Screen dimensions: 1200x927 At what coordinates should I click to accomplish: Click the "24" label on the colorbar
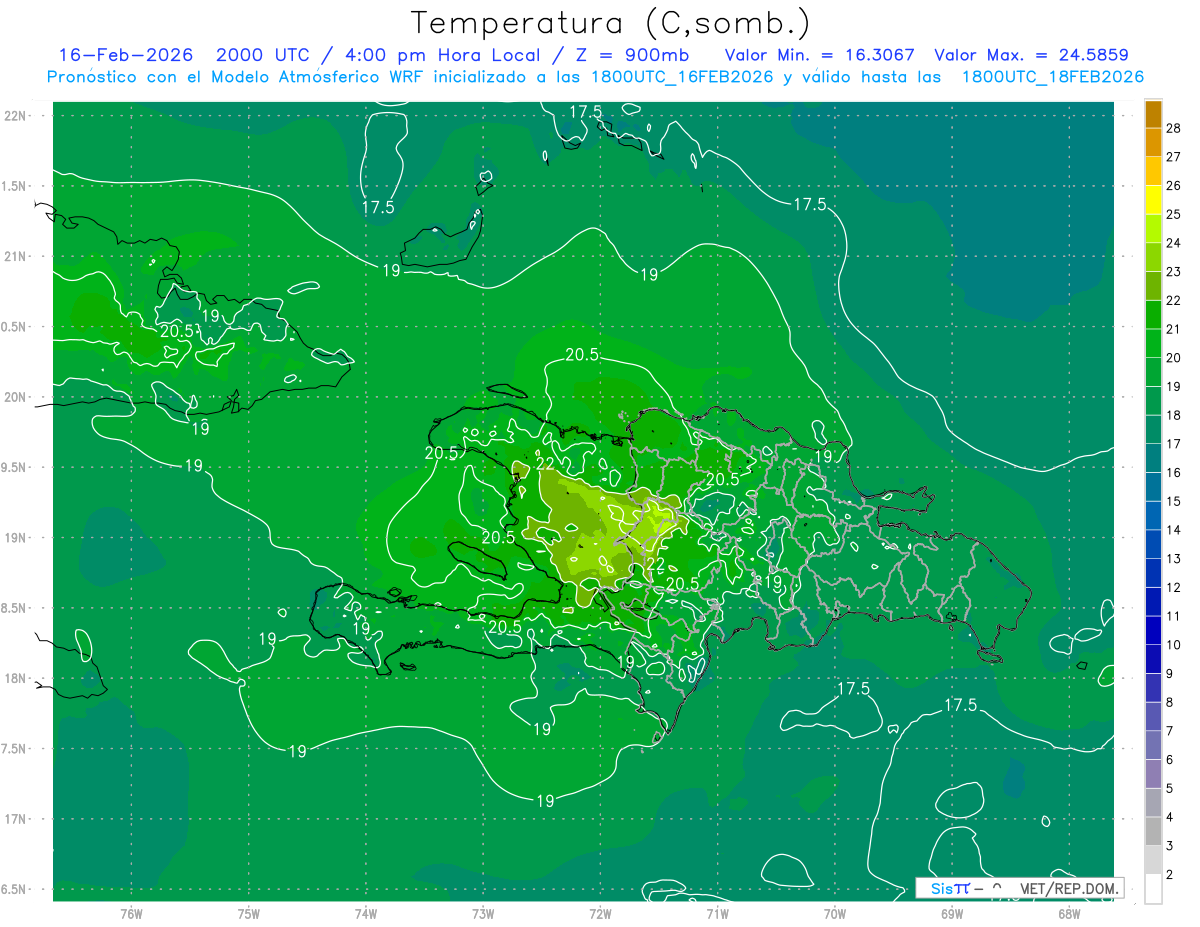pyautogui.click(x=1174, y=243)
